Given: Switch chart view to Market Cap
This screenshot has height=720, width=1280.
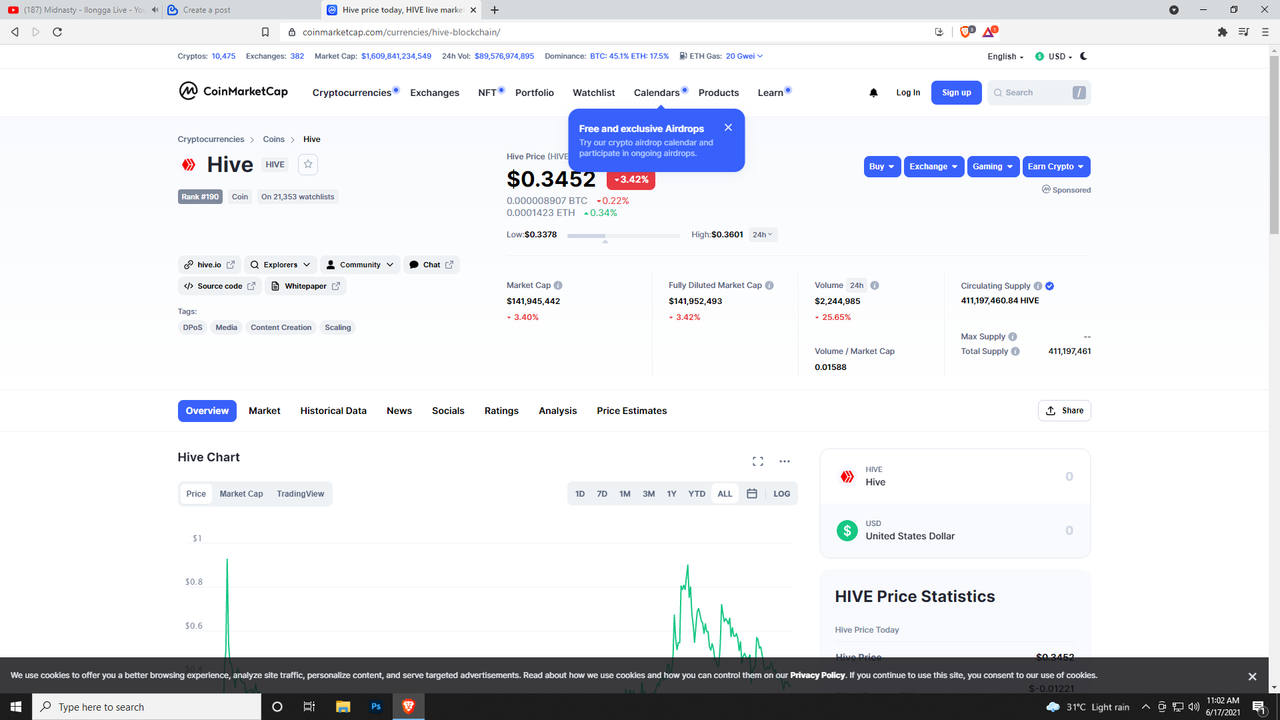Looking at the screenshot, I should pyautogui.click(x=241, y=494).
